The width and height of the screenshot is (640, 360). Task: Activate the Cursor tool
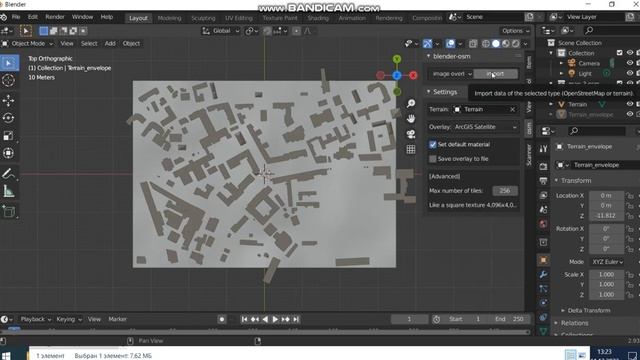click(x=9, y=81)
